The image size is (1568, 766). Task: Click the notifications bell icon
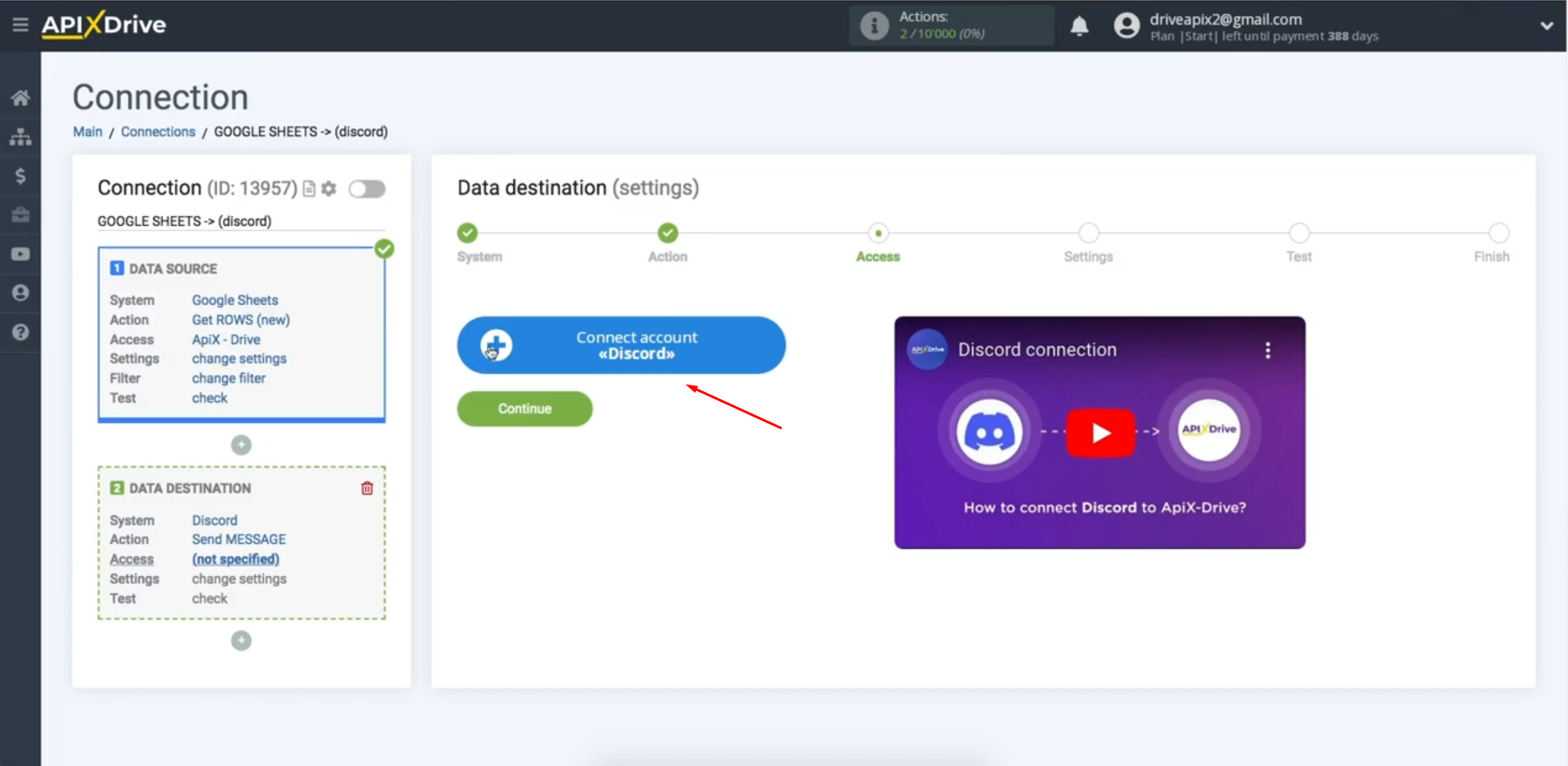coord(1080,25)
